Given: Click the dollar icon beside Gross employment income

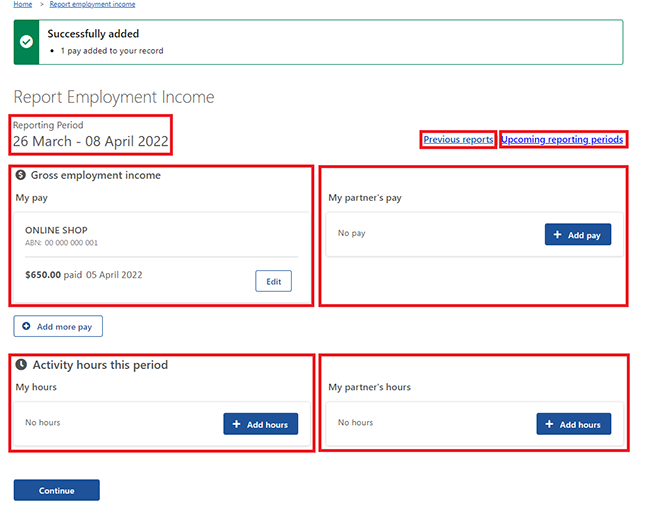Looking at the screenshot, I should pyautogui.click(x=22, y=175).
